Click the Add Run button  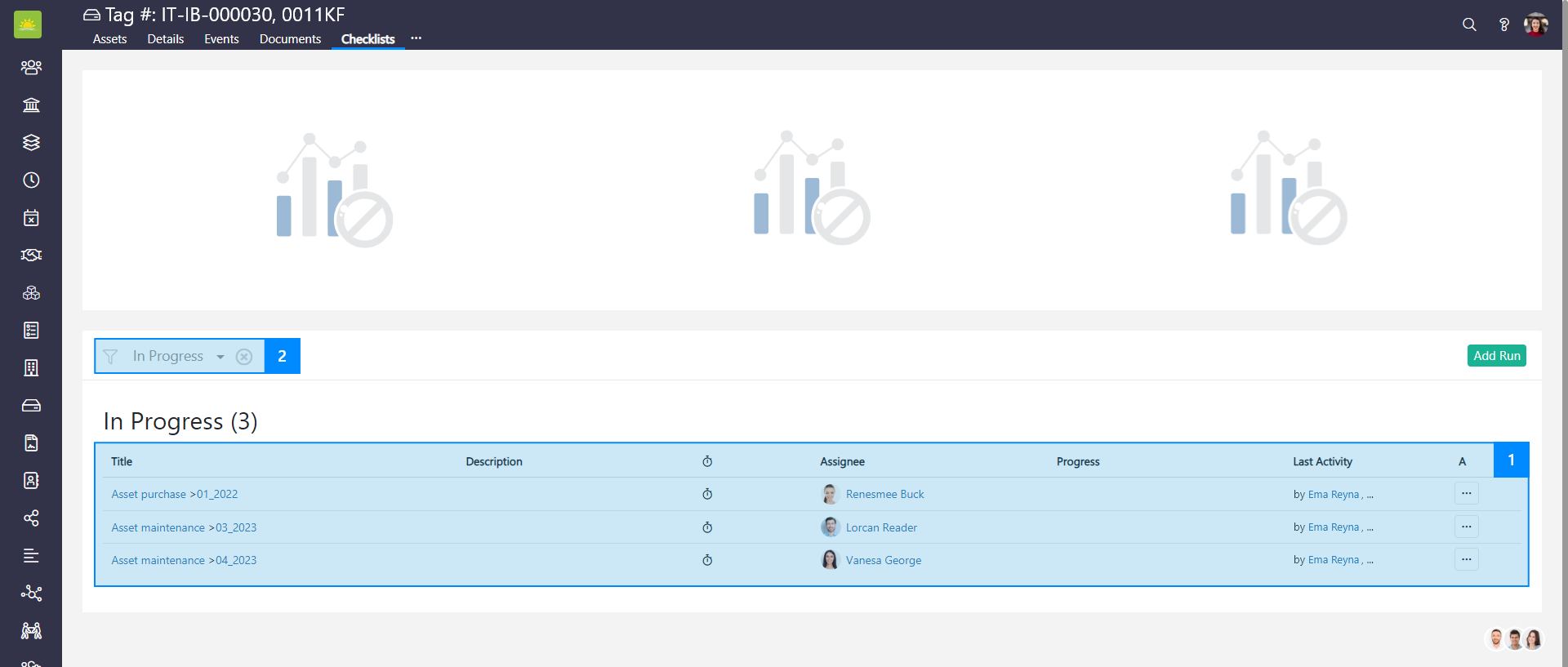1496,356
